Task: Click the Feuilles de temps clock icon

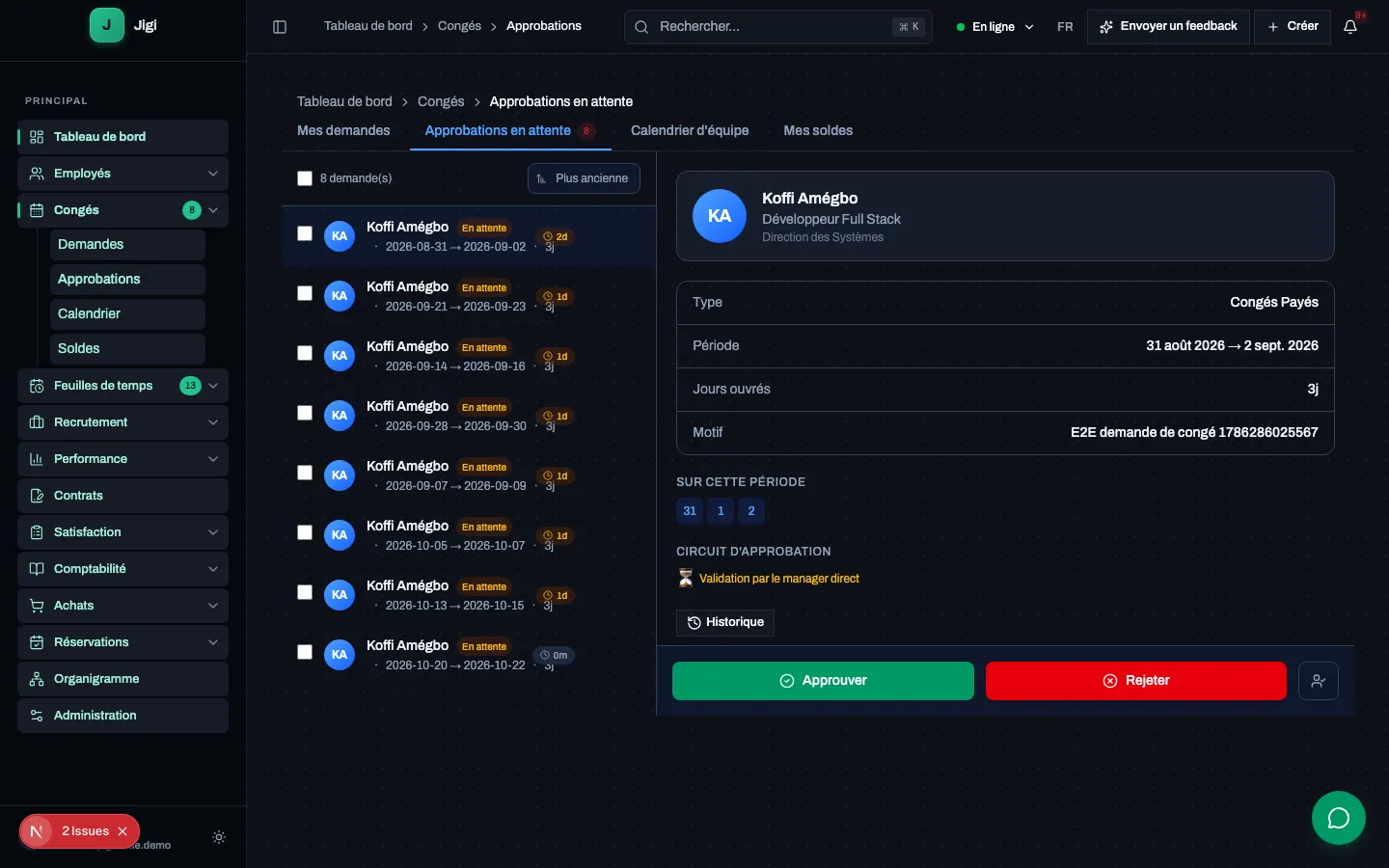Action: coord(37,386)
